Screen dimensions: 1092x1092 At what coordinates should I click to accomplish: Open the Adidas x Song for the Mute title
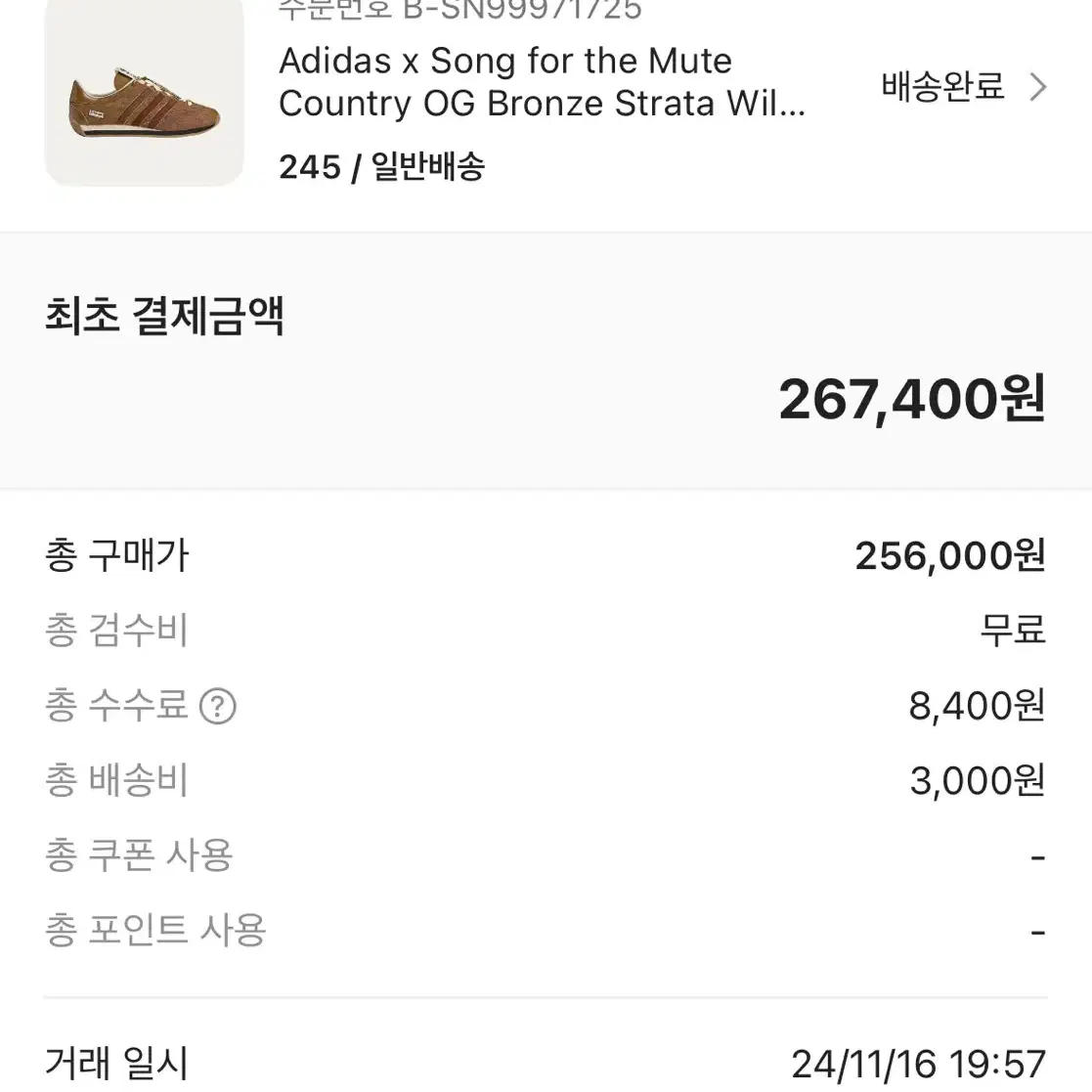pos(542,82)
